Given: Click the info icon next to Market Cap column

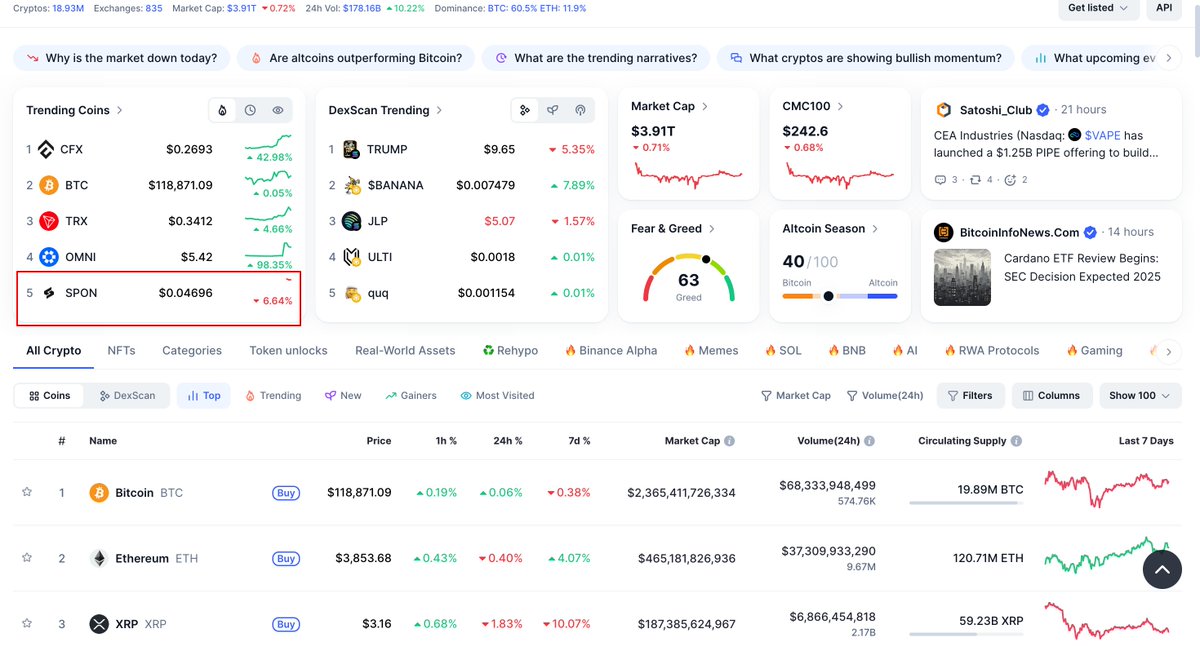Looking at the screenshot, I should point(730,441).
